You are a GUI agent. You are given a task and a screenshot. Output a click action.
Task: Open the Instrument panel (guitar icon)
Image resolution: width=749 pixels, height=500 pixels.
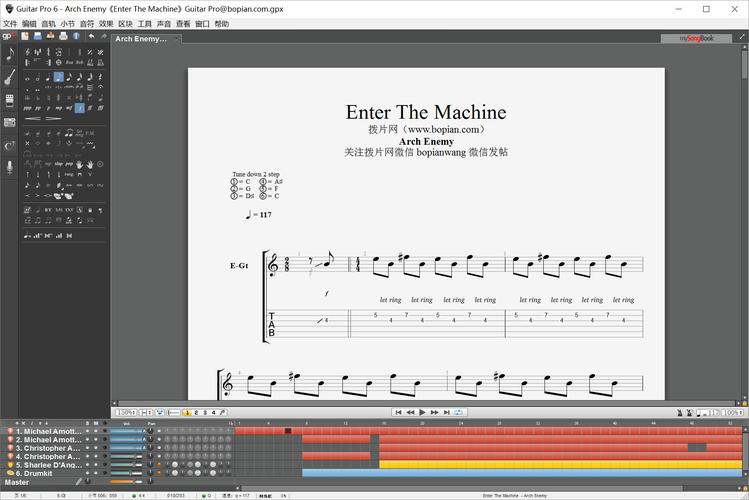click(x=10, y=77)
